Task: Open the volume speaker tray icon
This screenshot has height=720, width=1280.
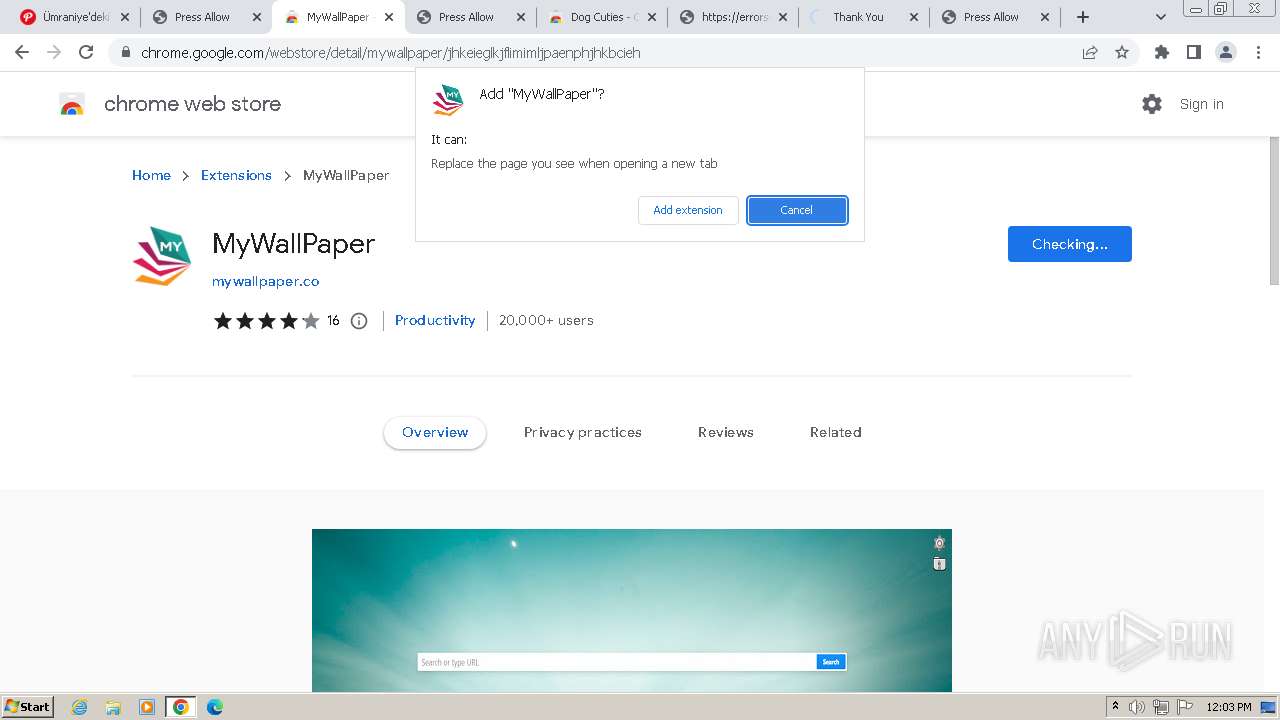Action: point(1137,707)
